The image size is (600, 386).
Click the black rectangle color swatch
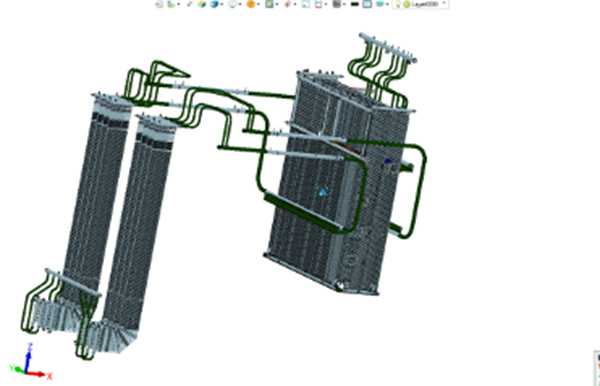355,4
